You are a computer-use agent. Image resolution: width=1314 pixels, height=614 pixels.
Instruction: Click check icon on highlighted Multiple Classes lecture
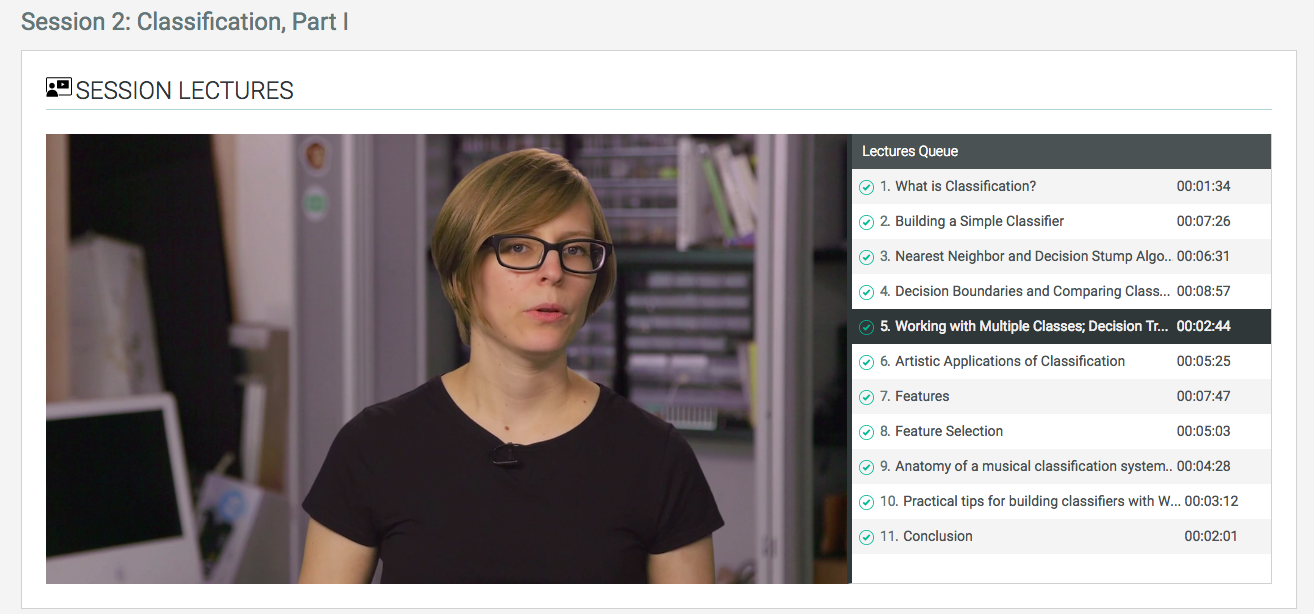click(x=867, y=327)
